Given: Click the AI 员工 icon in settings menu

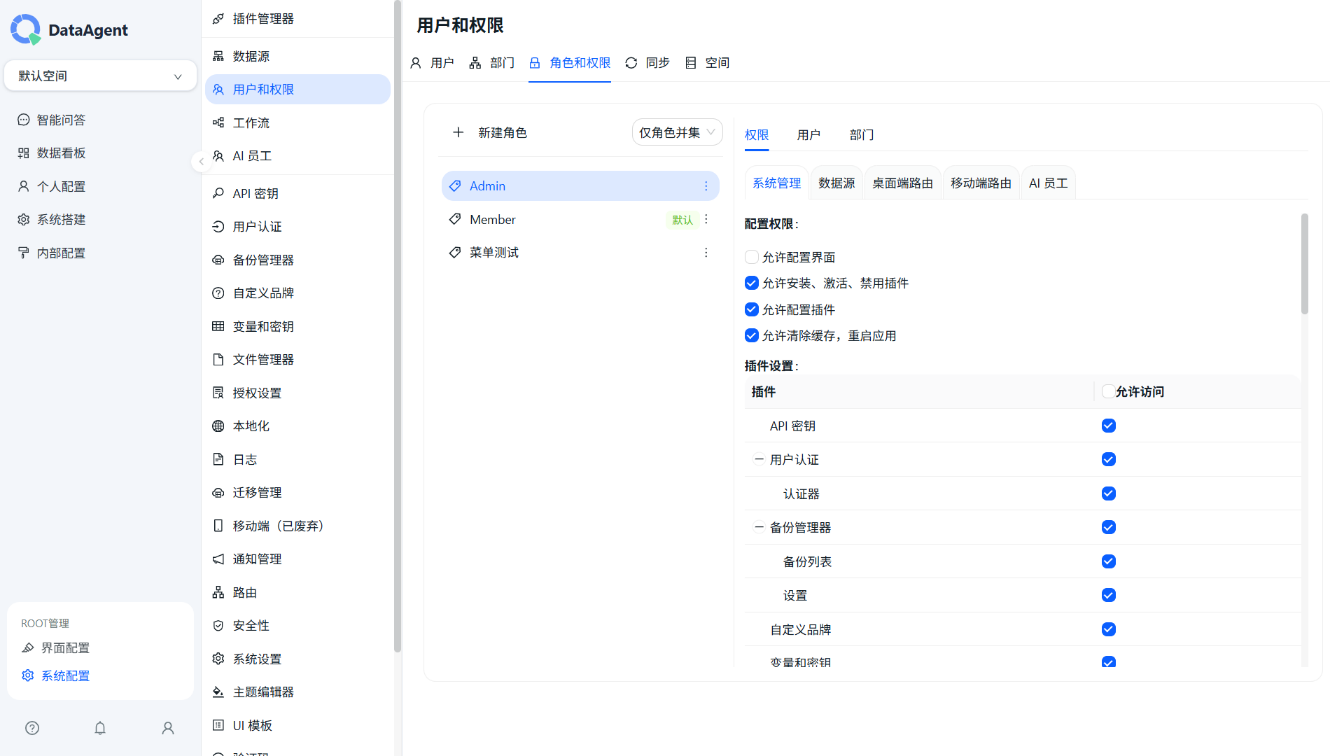Looking at the screenshot, I should click(218, 156).
